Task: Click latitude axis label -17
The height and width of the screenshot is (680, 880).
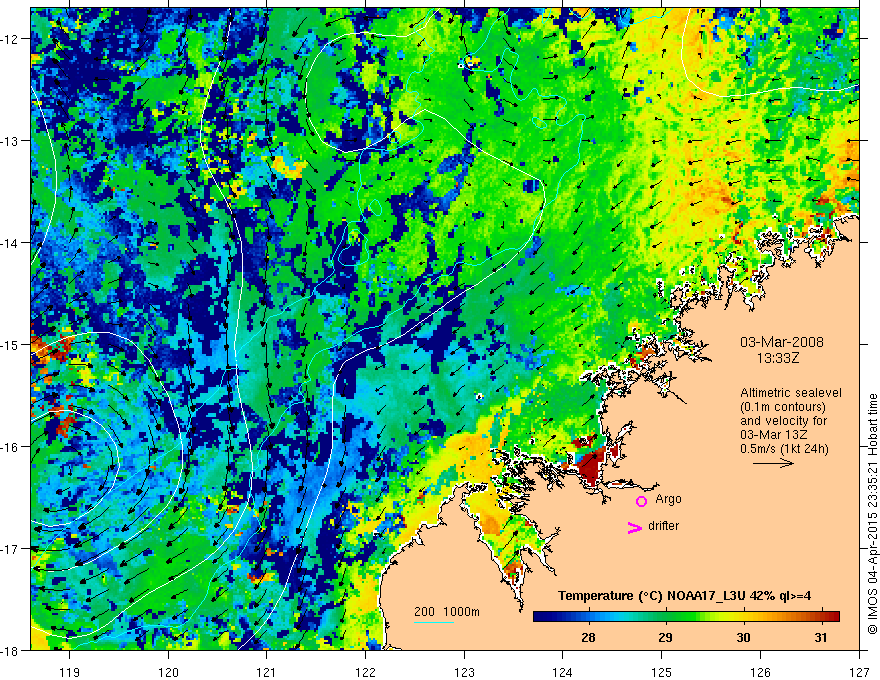Action: point(10,549)
